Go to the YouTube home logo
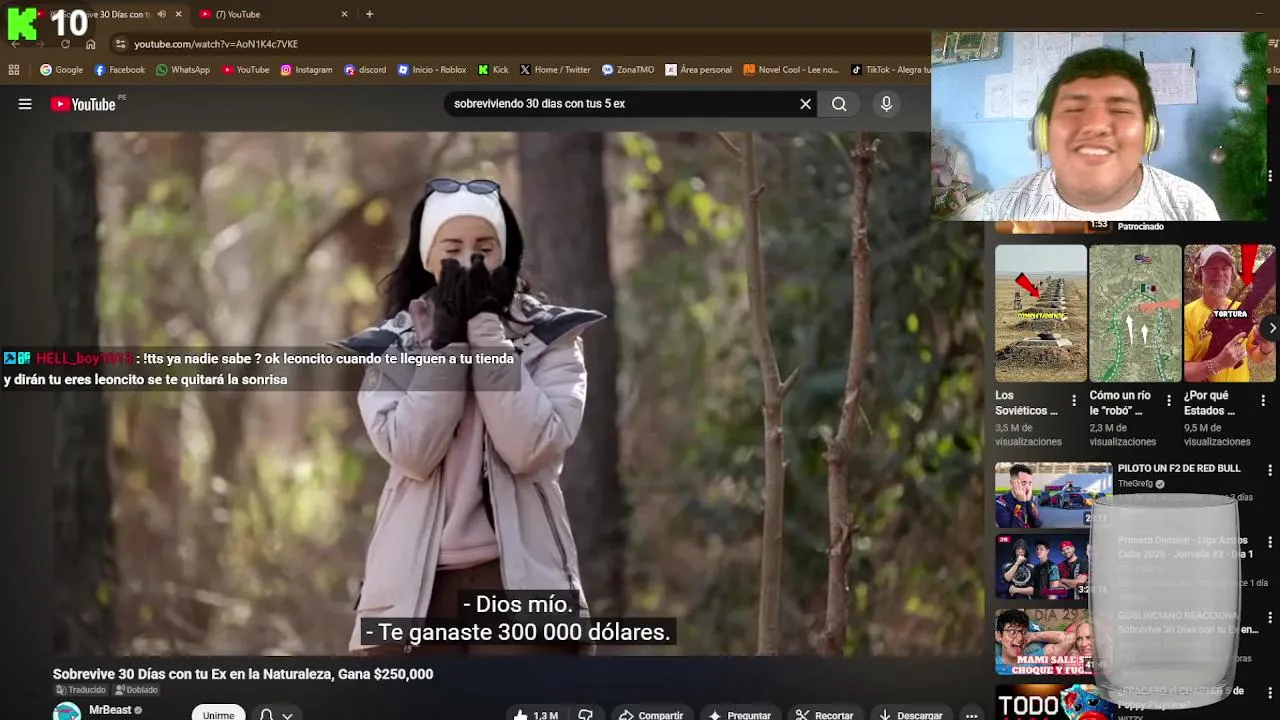 coord(83,104)
